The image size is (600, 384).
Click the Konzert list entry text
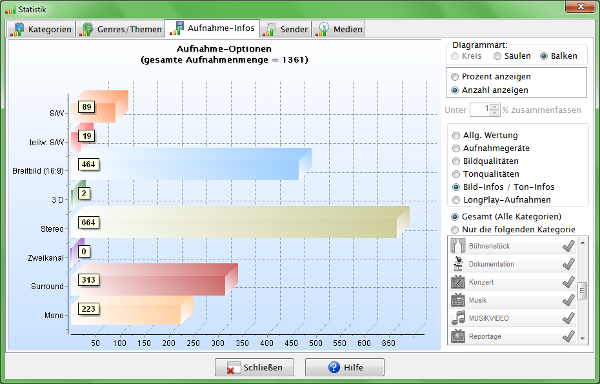[481, 282]
